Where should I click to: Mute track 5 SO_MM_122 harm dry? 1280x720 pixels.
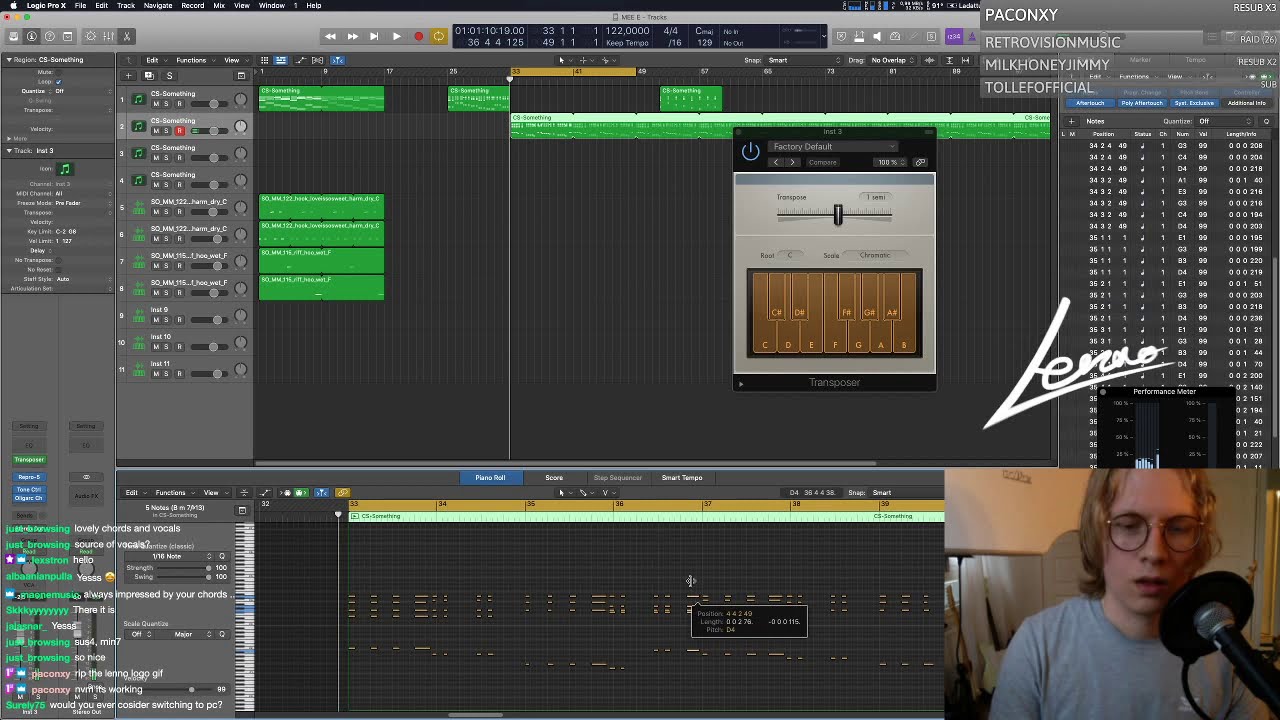[155, 212]
